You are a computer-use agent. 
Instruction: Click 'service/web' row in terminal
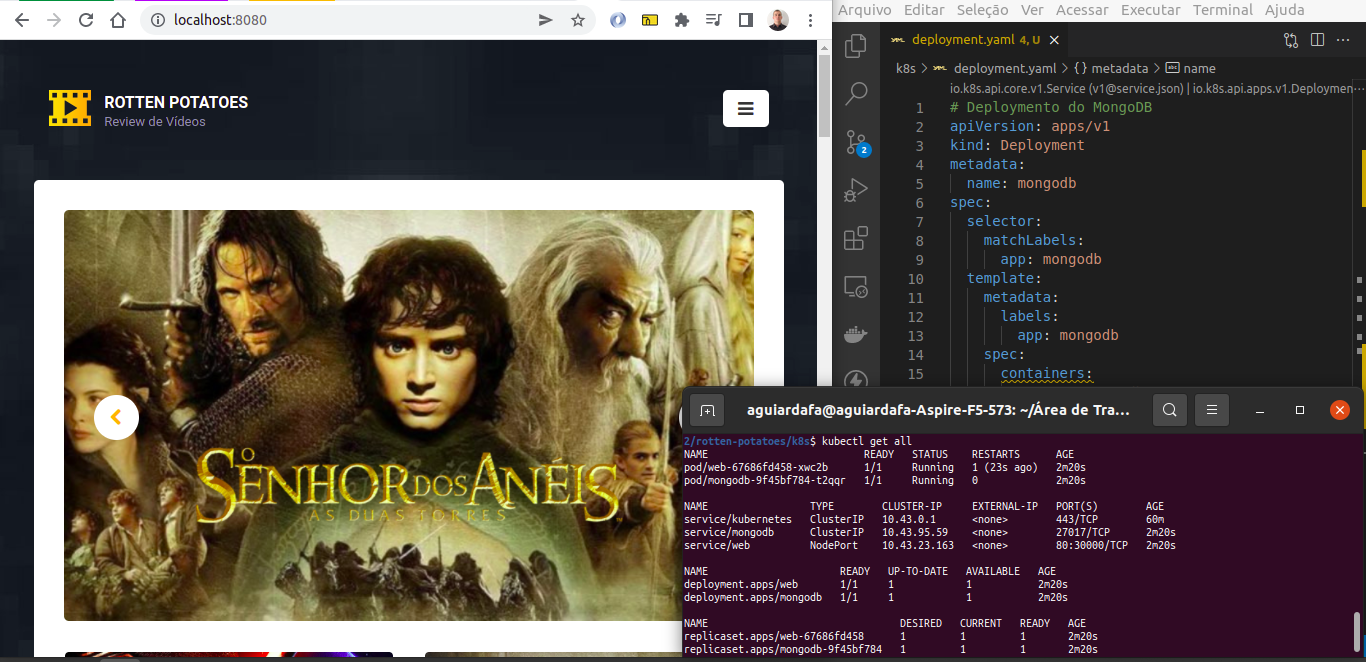[930, 545]
